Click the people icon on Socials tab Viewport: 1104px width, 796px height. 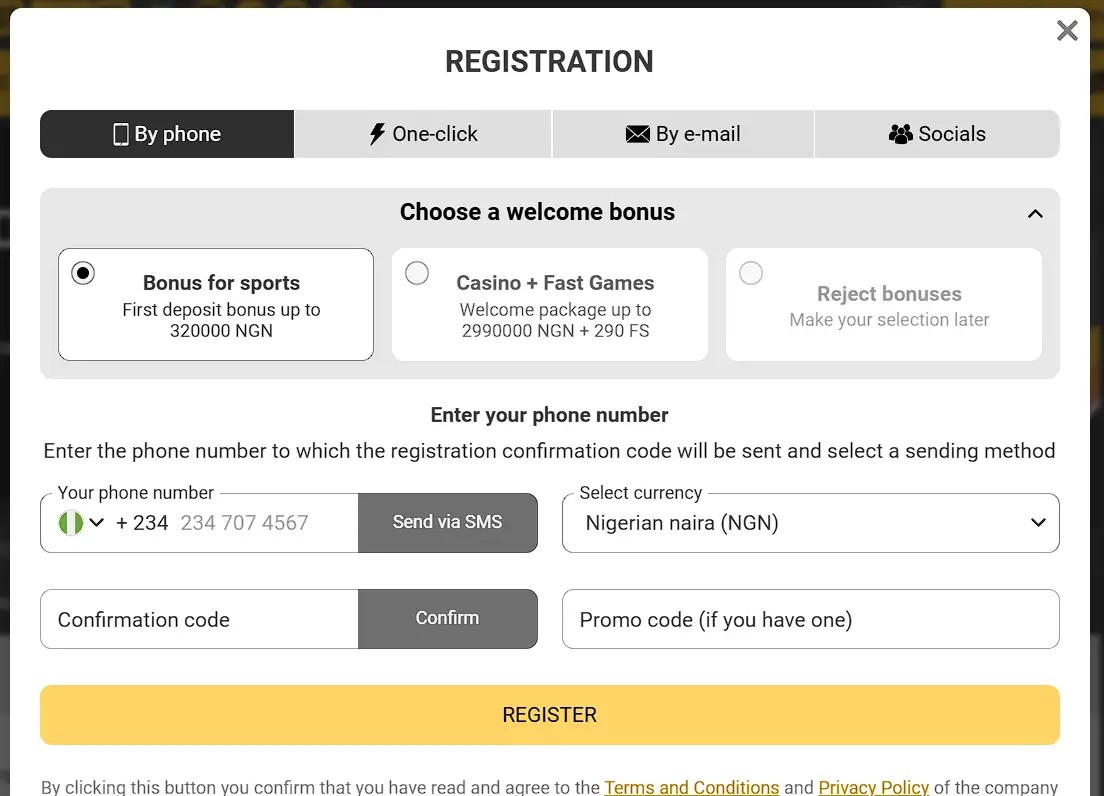(x=901, y=133)
